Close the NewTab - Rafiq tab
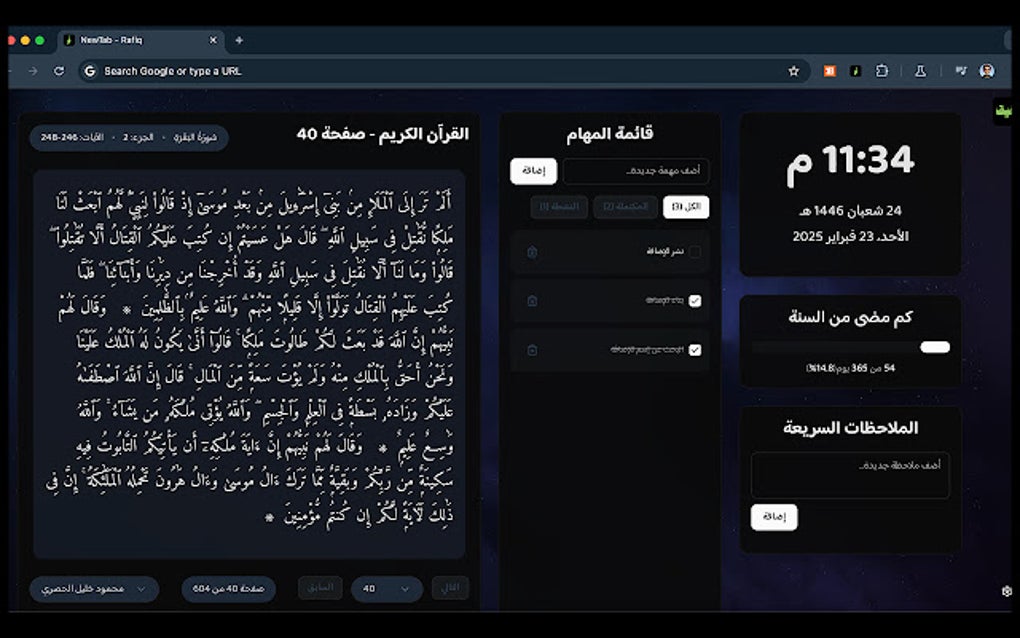This screenshot has height=638, width=1020. point(213,40)
